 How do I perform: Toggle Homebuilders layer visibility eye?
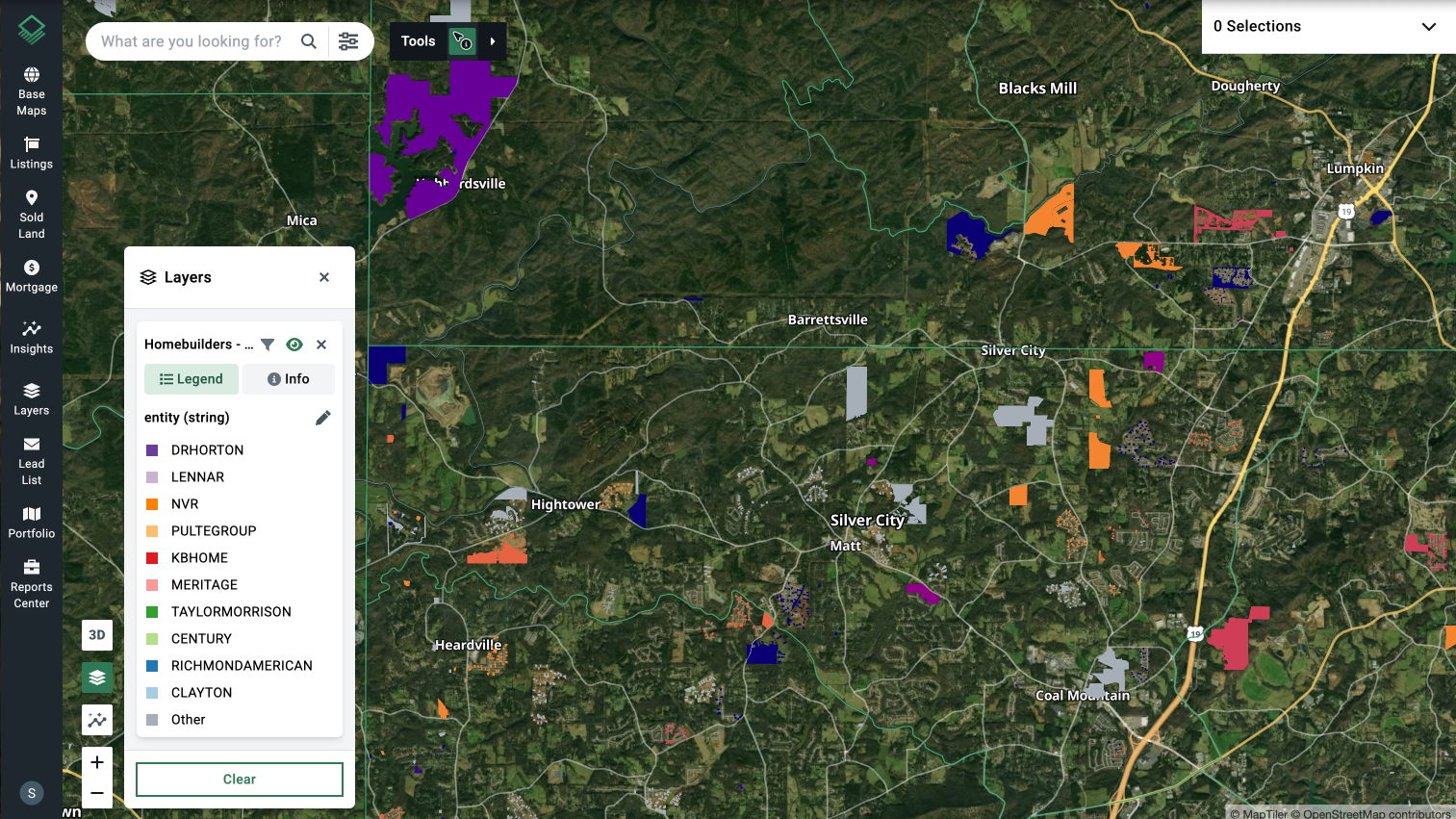tap(294, 345)
